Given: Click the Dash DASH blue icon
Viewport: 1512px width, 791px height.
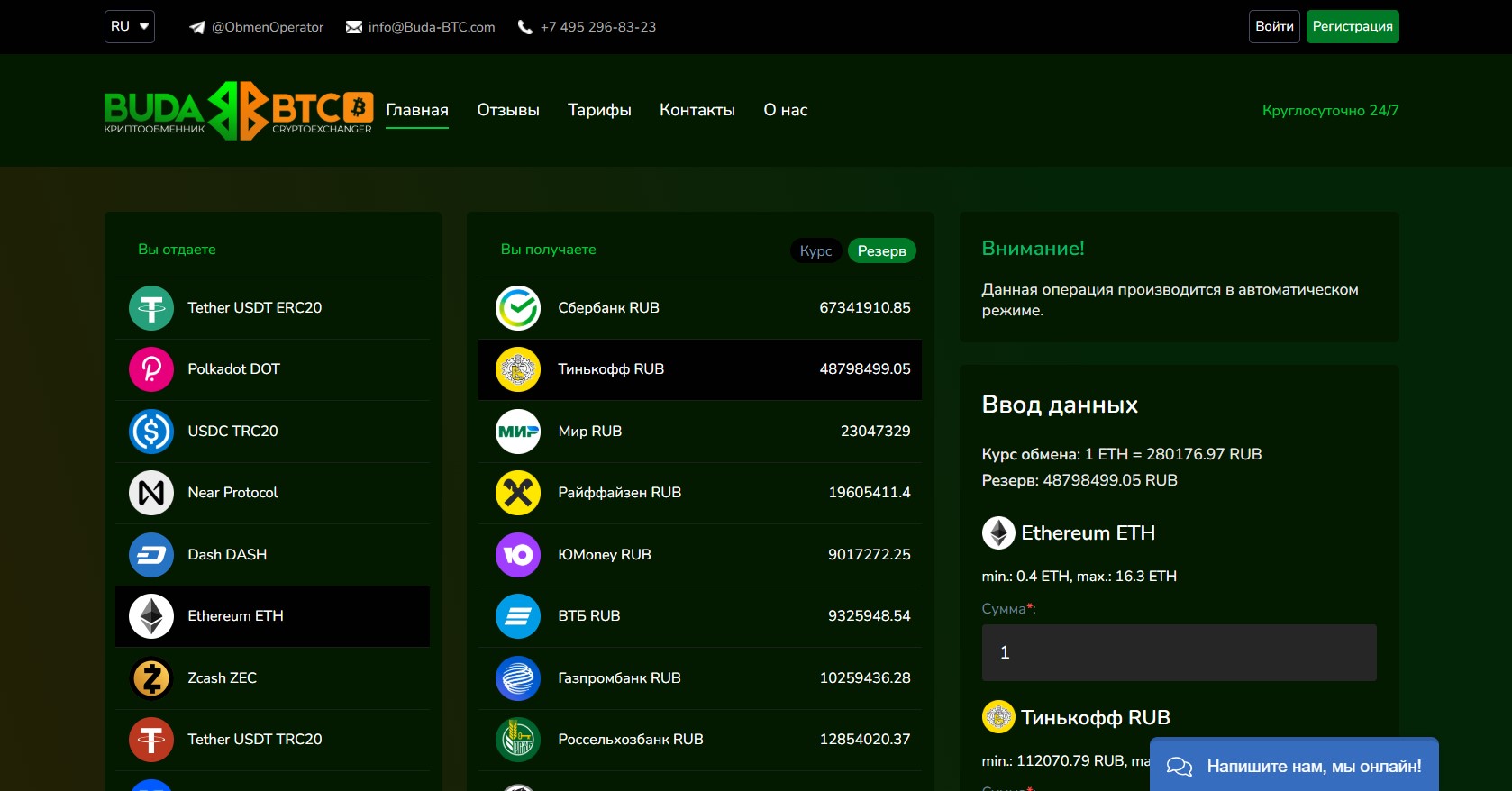Looking at the screenshot, I should (x=151, y=555).
